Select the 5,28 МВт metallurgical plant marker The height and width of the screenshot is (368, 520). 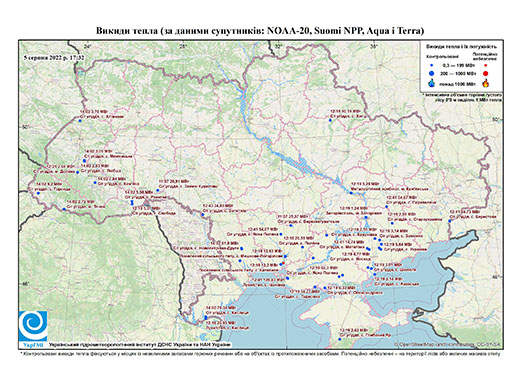coord(351,193)
